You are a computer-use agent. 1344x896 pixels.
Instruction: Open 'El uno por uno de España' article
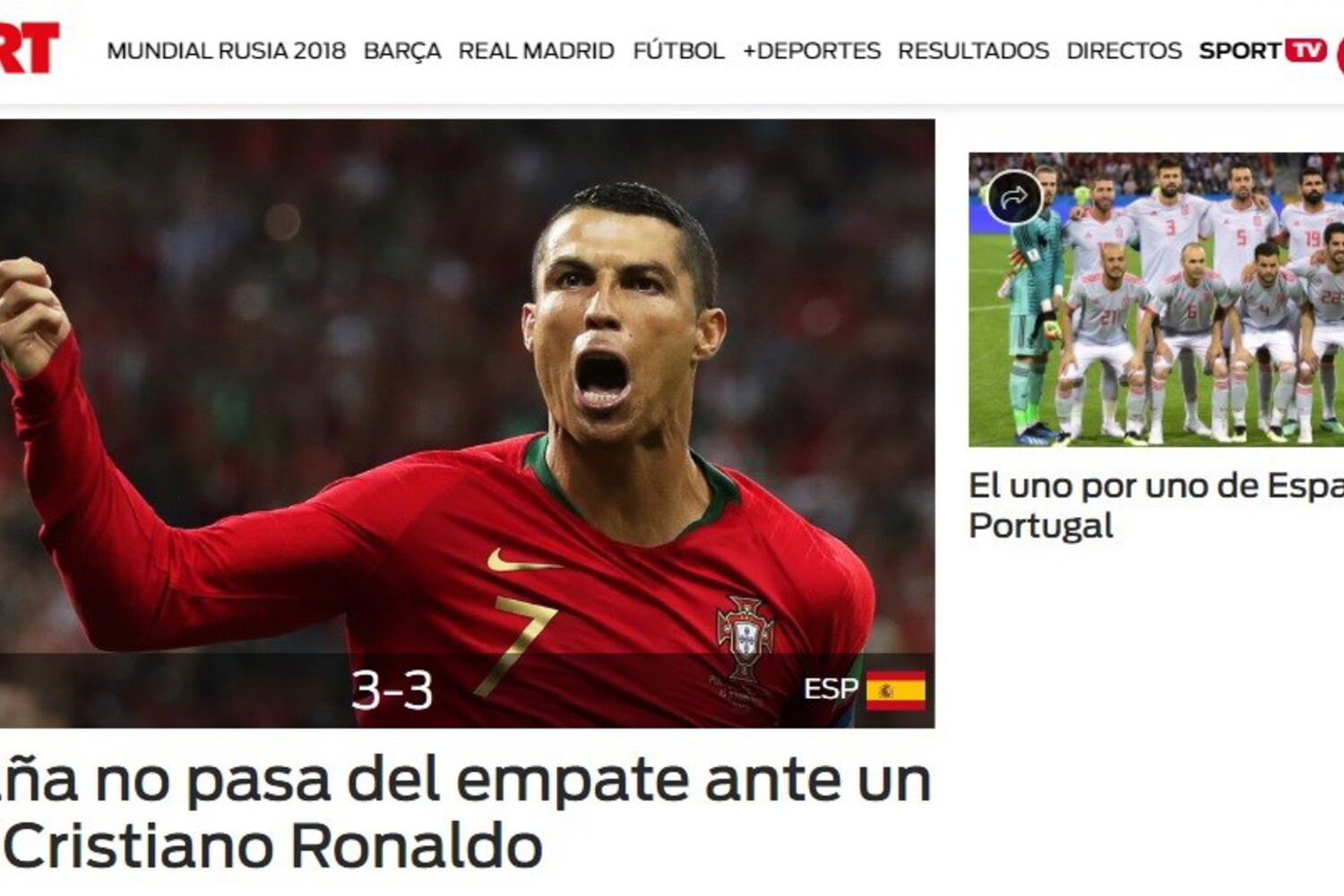[1156, 505]
